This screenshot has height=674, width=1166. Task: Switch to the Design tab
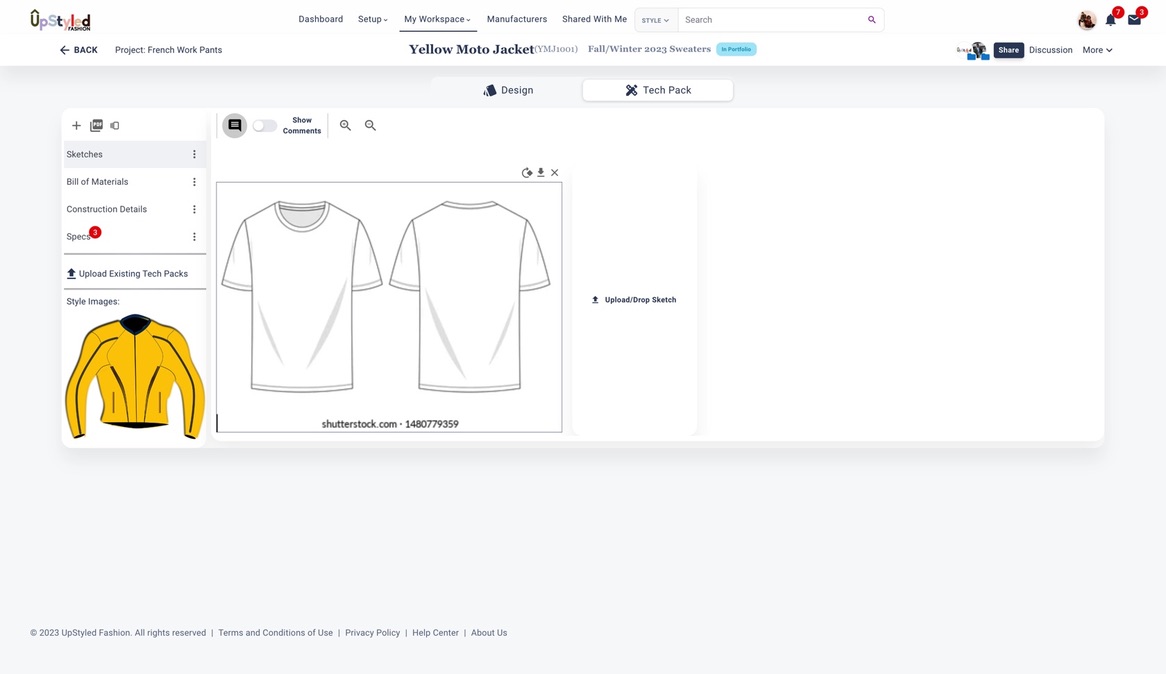508,90
